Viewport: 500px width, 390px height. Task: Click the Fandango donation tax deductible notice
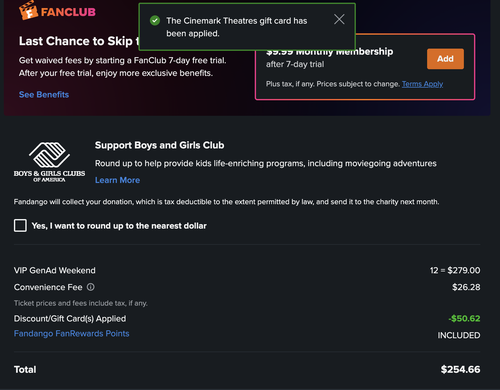click(226, 202)
